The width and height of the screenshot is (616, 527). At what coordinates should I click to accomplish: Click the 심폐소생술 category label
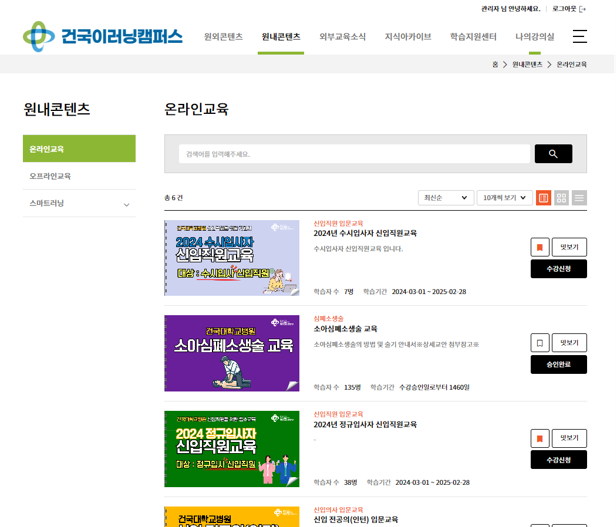[328, 318]
